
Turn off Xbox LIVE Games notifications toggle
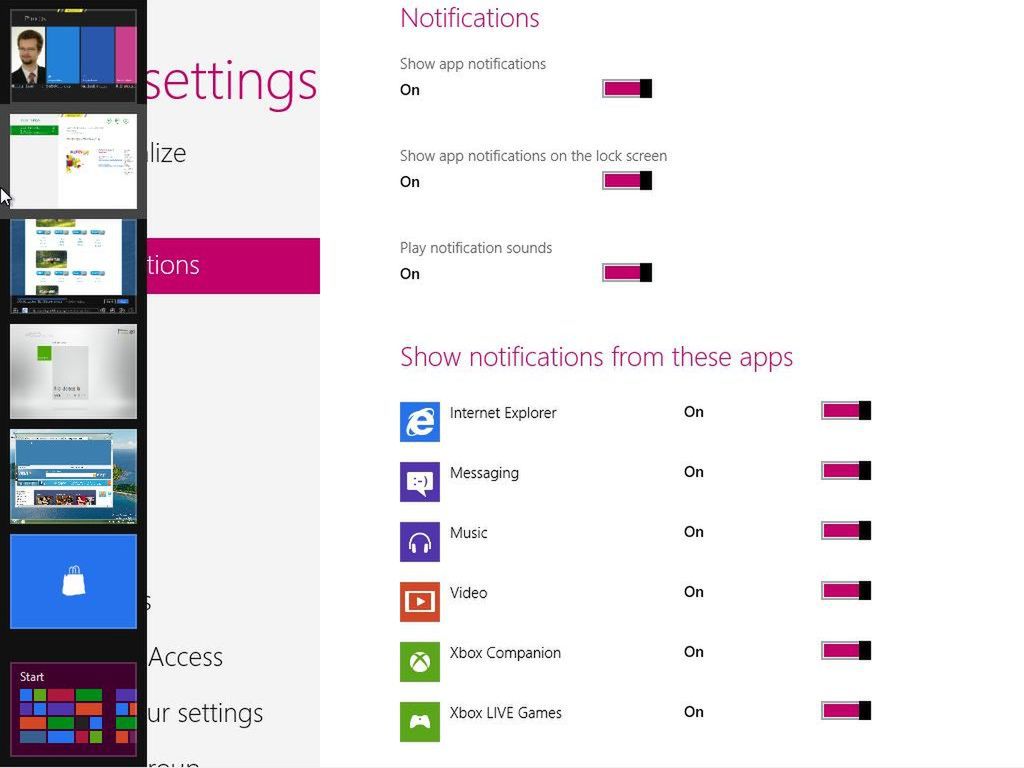(x=846, y=711)
